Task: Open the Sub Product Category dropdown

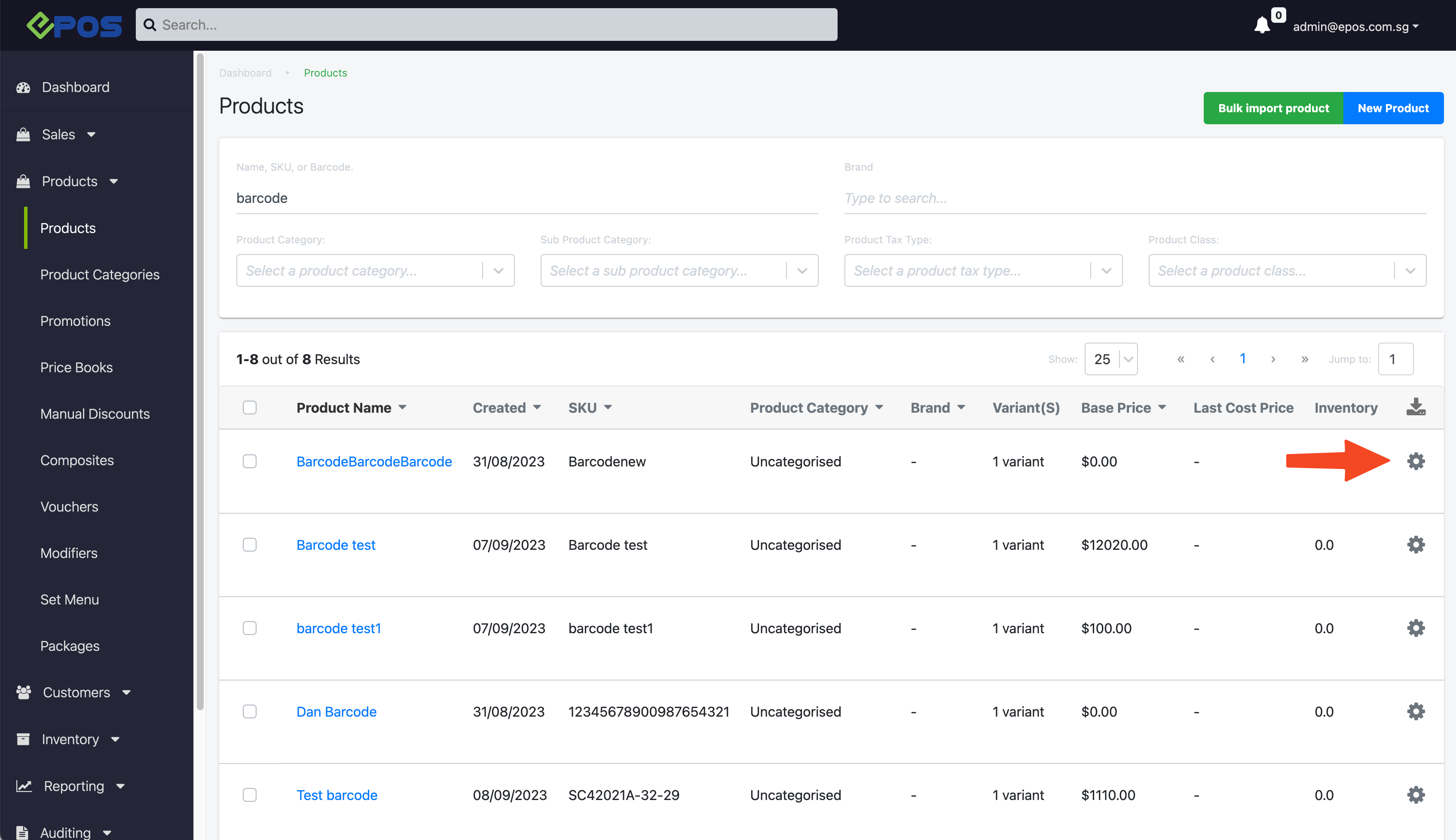Action: pyautogui.click(x=679, y=270)
